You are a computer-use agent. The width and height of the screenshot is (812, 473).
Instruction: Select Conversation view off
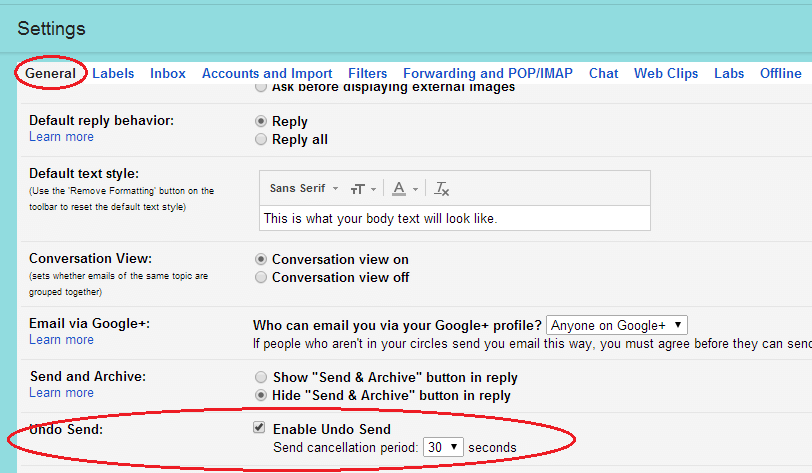262,277
